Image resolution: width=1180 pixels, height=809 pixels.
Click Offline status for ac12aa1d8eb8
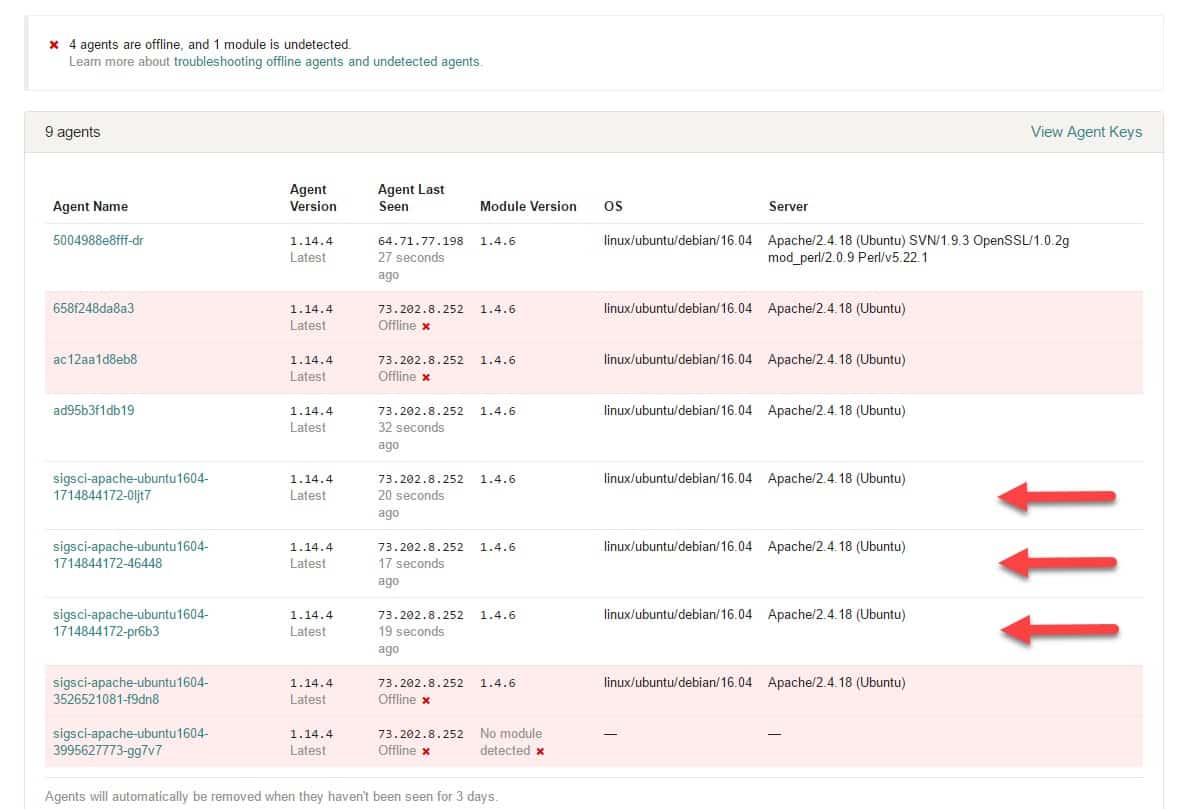pos(397,377)
